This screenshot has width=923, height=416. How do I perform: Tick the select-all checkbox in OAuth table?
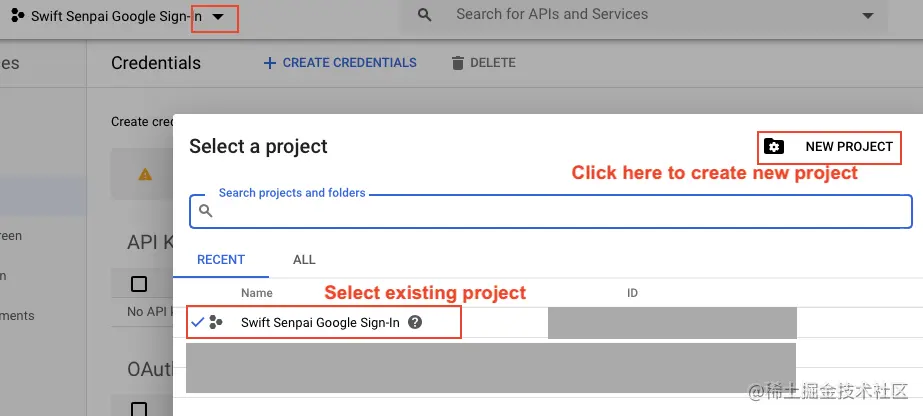139,407
